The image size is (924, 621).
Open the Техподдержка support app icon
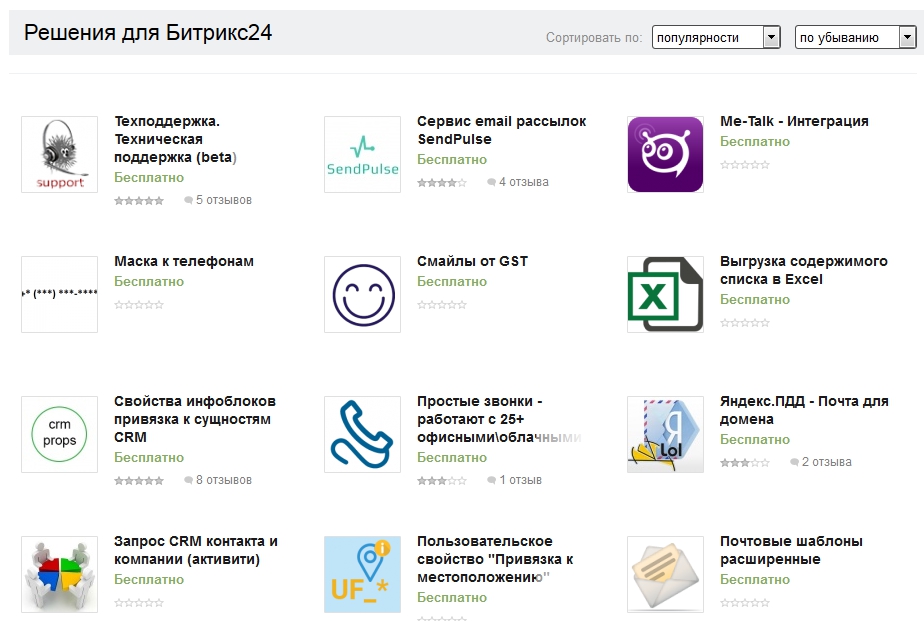tap(60, 155)
